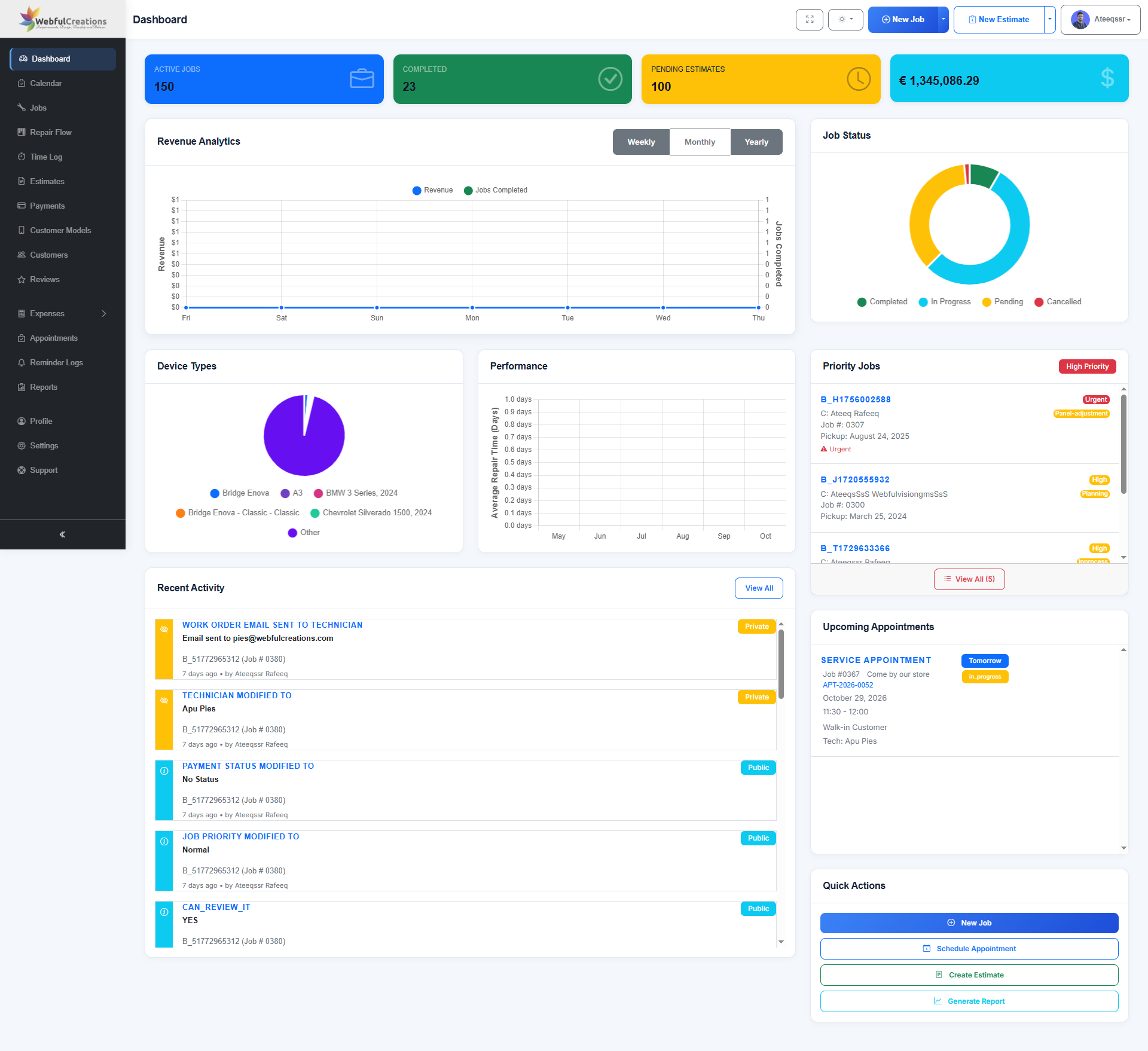Toggle Bridge Enova in Device Types legend
The width and height of the screenshot is (1148, 1051).
click(x=239, y=493)
